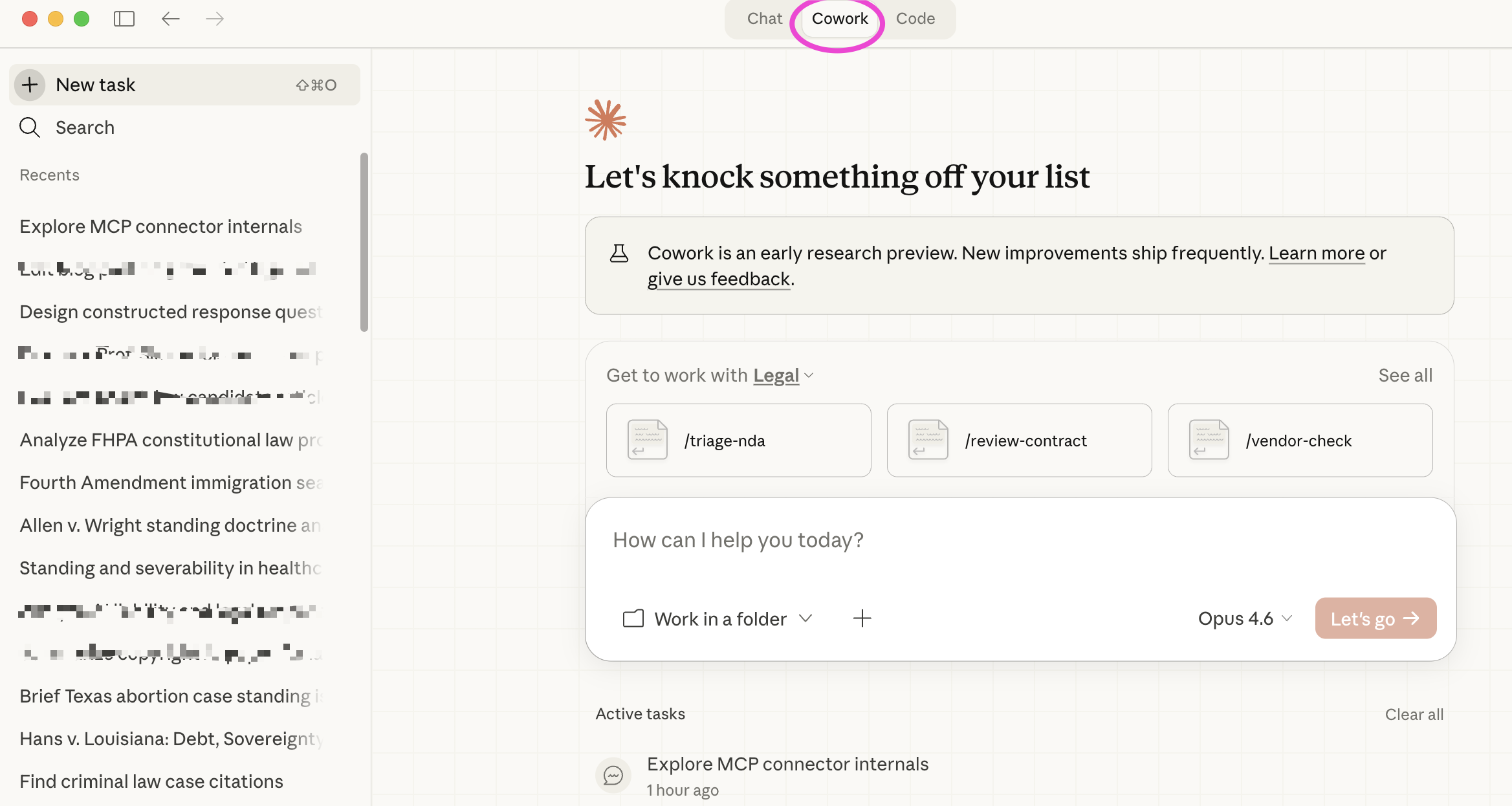Click Clear all in Active tasks
The height and width of the screenshot is (806, 1512).
point(1414,714)
